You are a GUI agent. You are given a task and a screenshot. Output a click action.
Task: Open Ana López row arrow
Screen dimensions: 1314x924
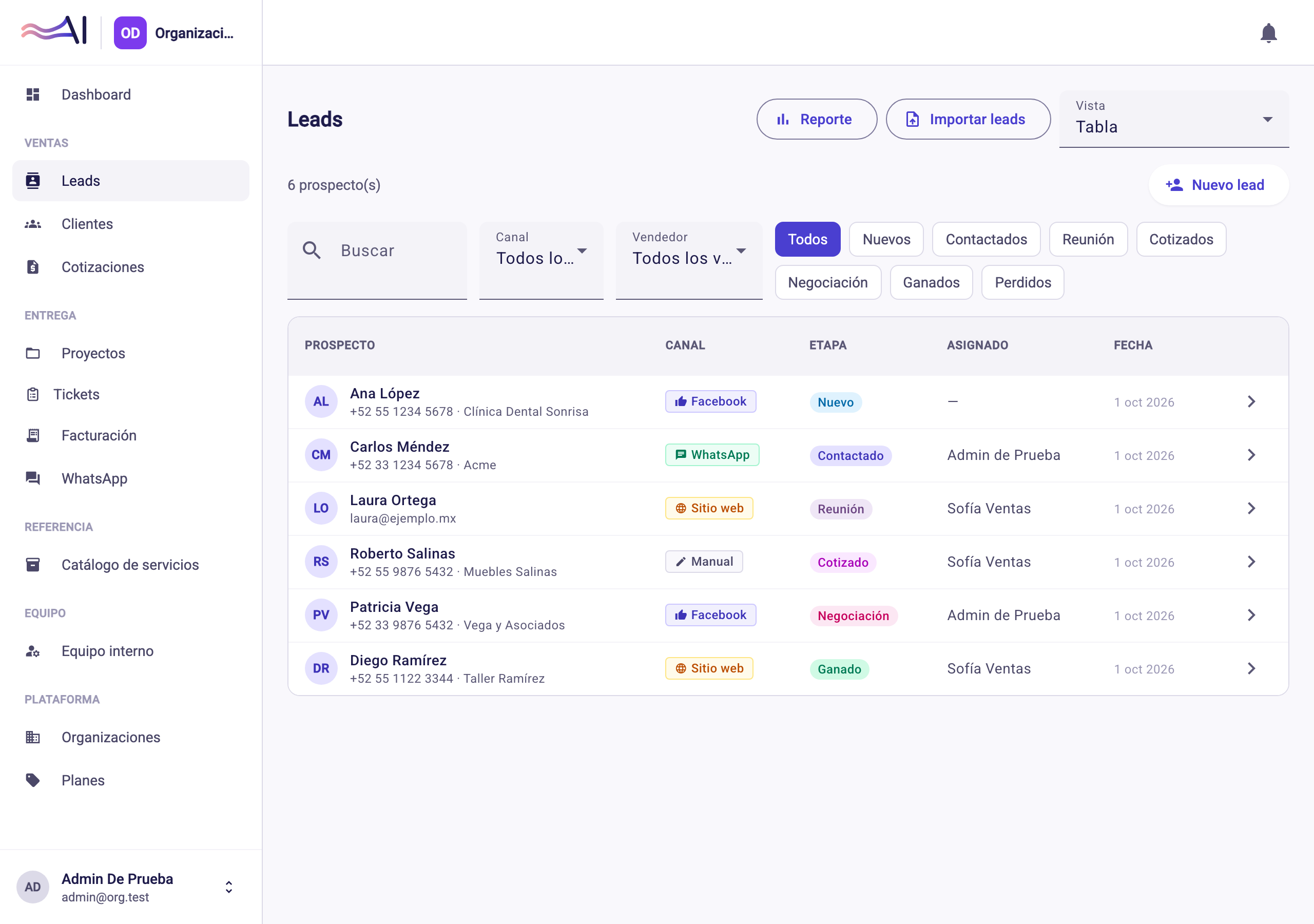click(1251, 401)
